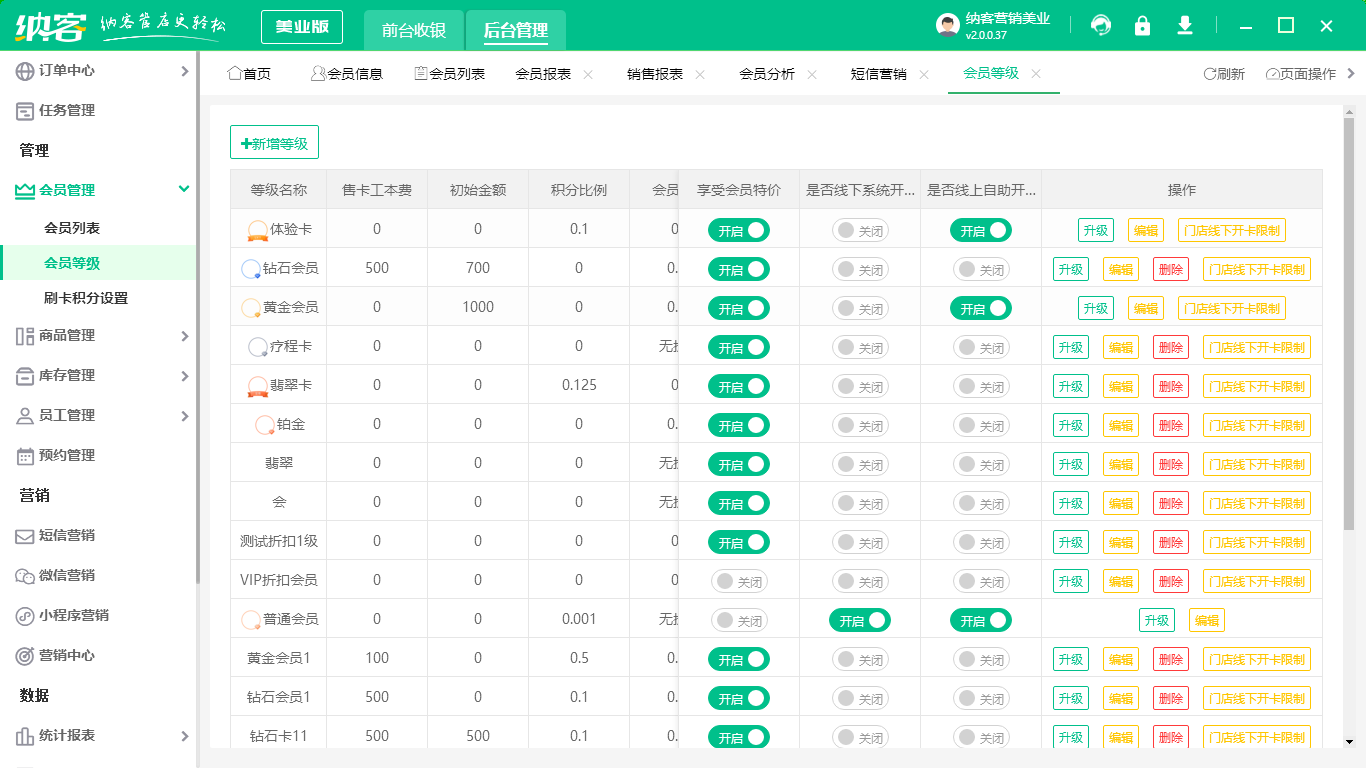Screen dimensions: 1366x768
Task: Click the scrollbar down arrow
Action: pyautogui.click(x=1349, y=741)
